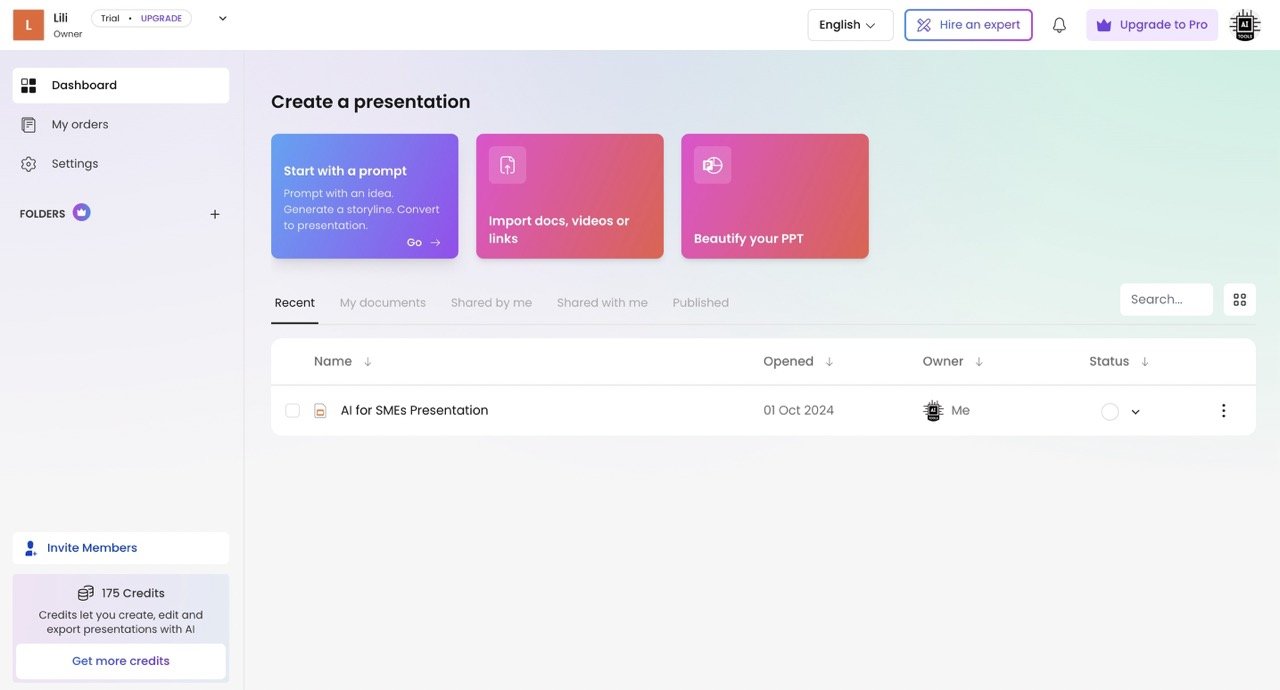
Task: Sort by the Status column
Action: click(1119, 362)
